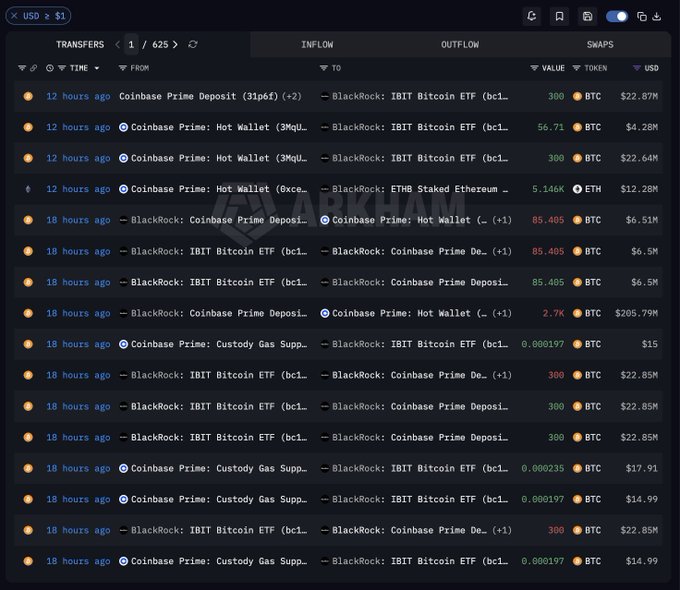Image resolution: width=680 pixels, height=590 pixels.
Task: Remove the USD ≥ $1 filter chip
Action: tap(14, 16)
